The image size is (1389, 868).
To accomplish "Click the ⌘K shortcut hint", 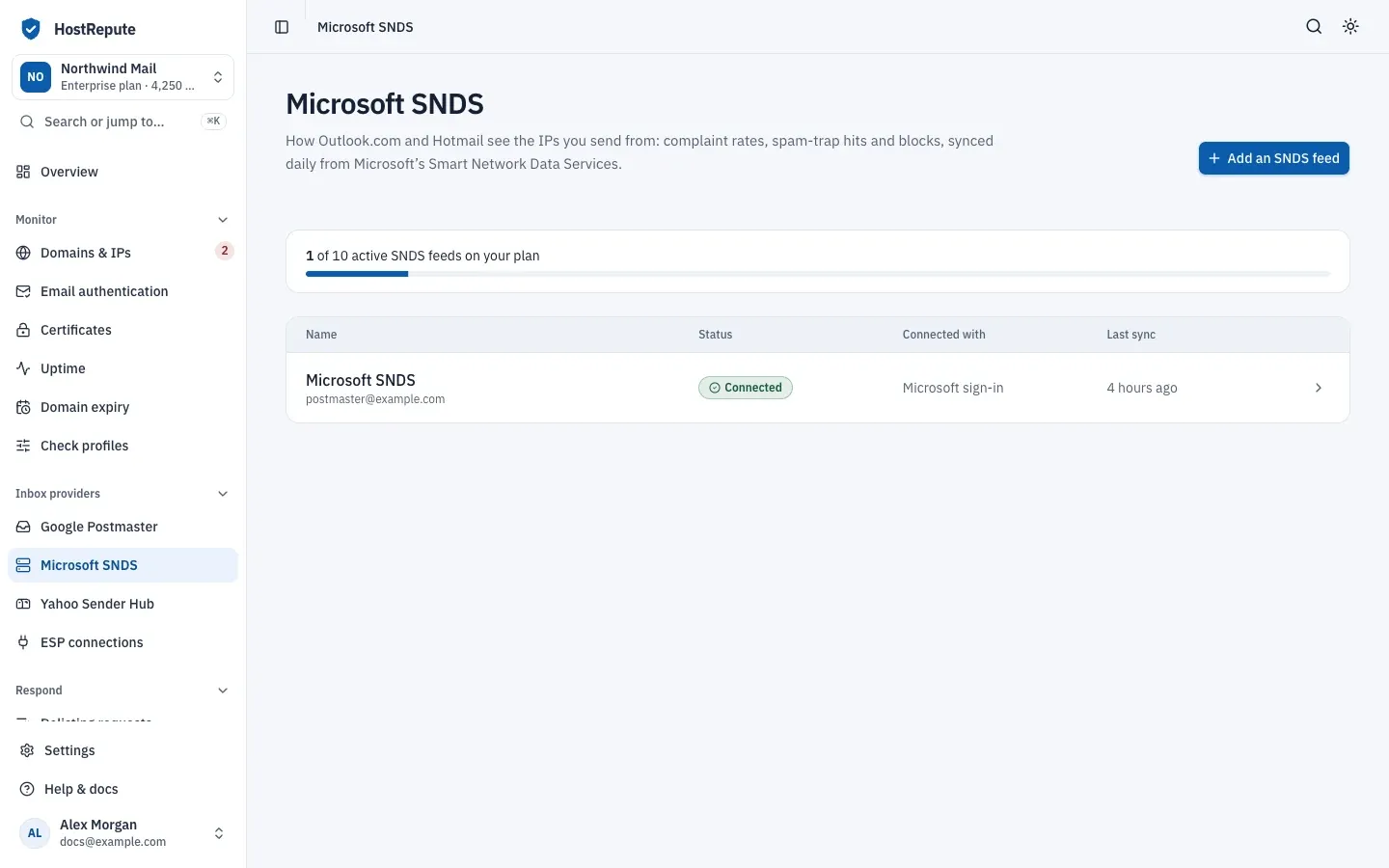I will [x=213, y=122].
